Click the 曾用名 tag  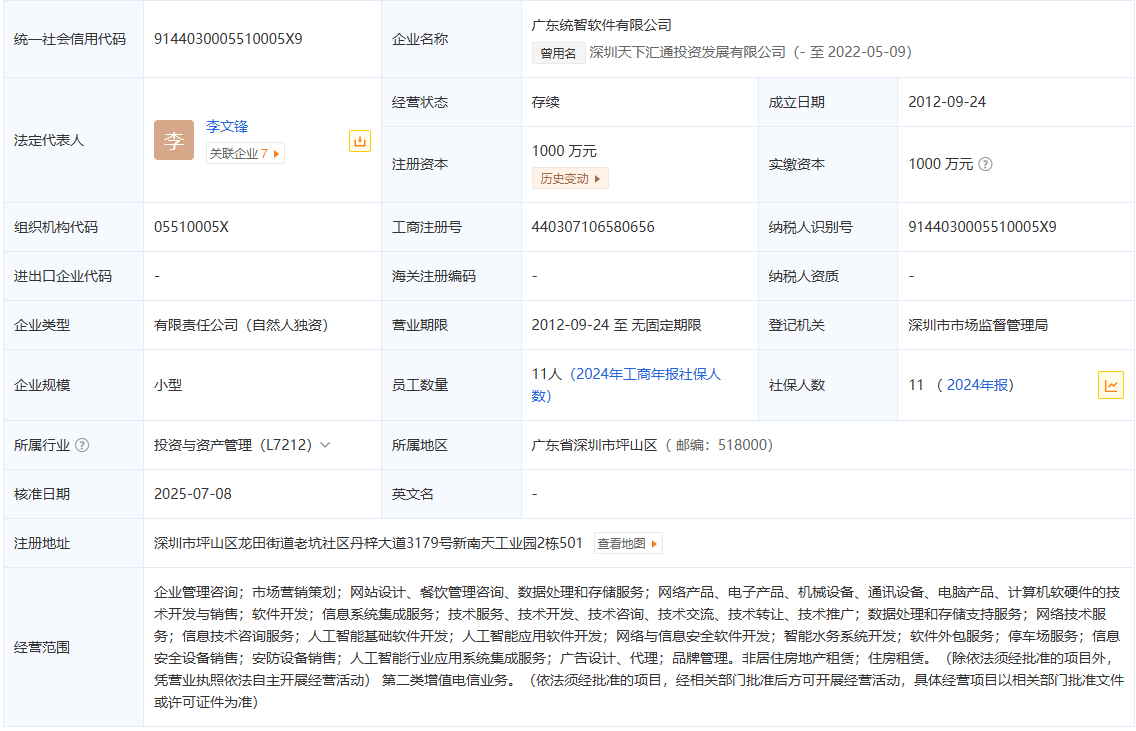(x=558, y=53)
